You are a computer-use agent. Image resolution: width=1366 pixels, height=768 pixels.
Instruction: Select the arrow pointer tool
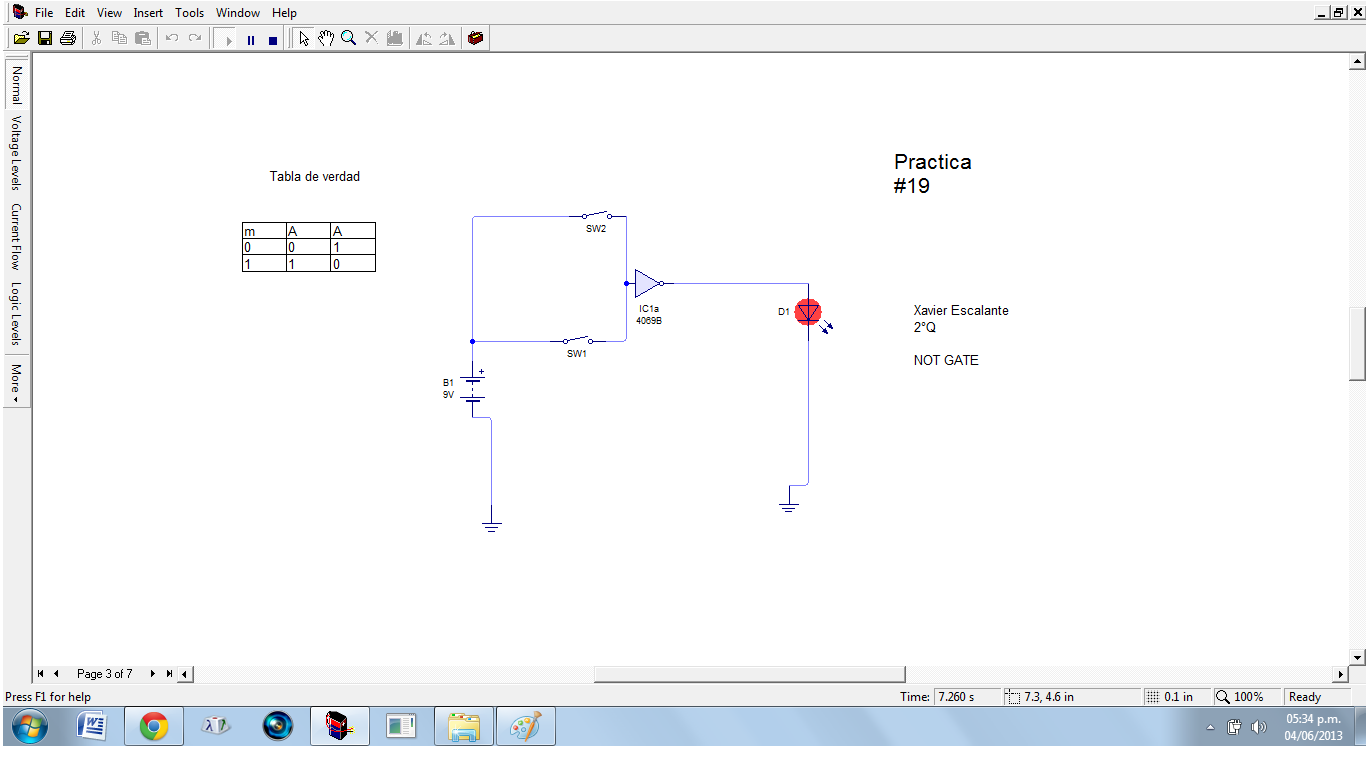pos(303,37)
